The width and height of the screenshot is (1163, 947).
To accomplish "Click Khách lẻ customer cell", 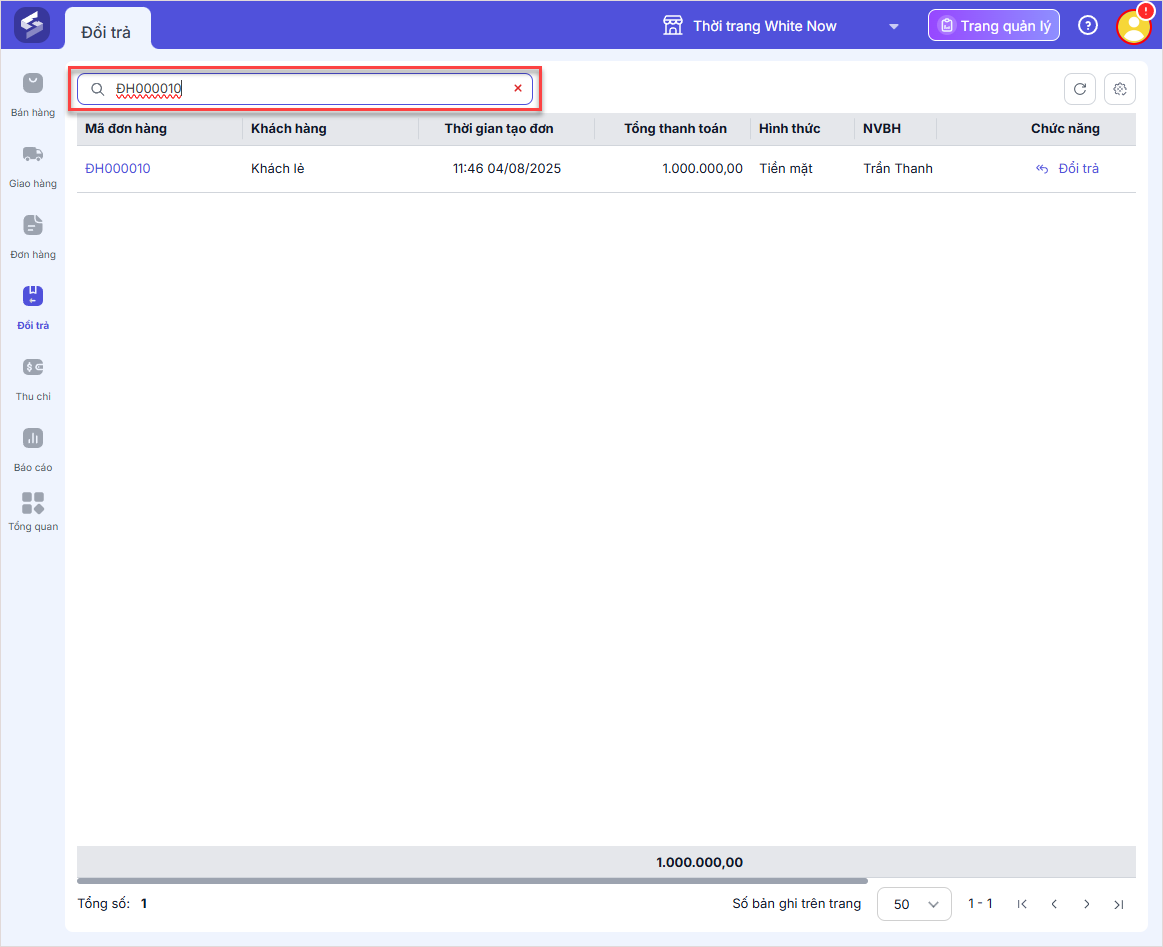I will tap(277, 168).
